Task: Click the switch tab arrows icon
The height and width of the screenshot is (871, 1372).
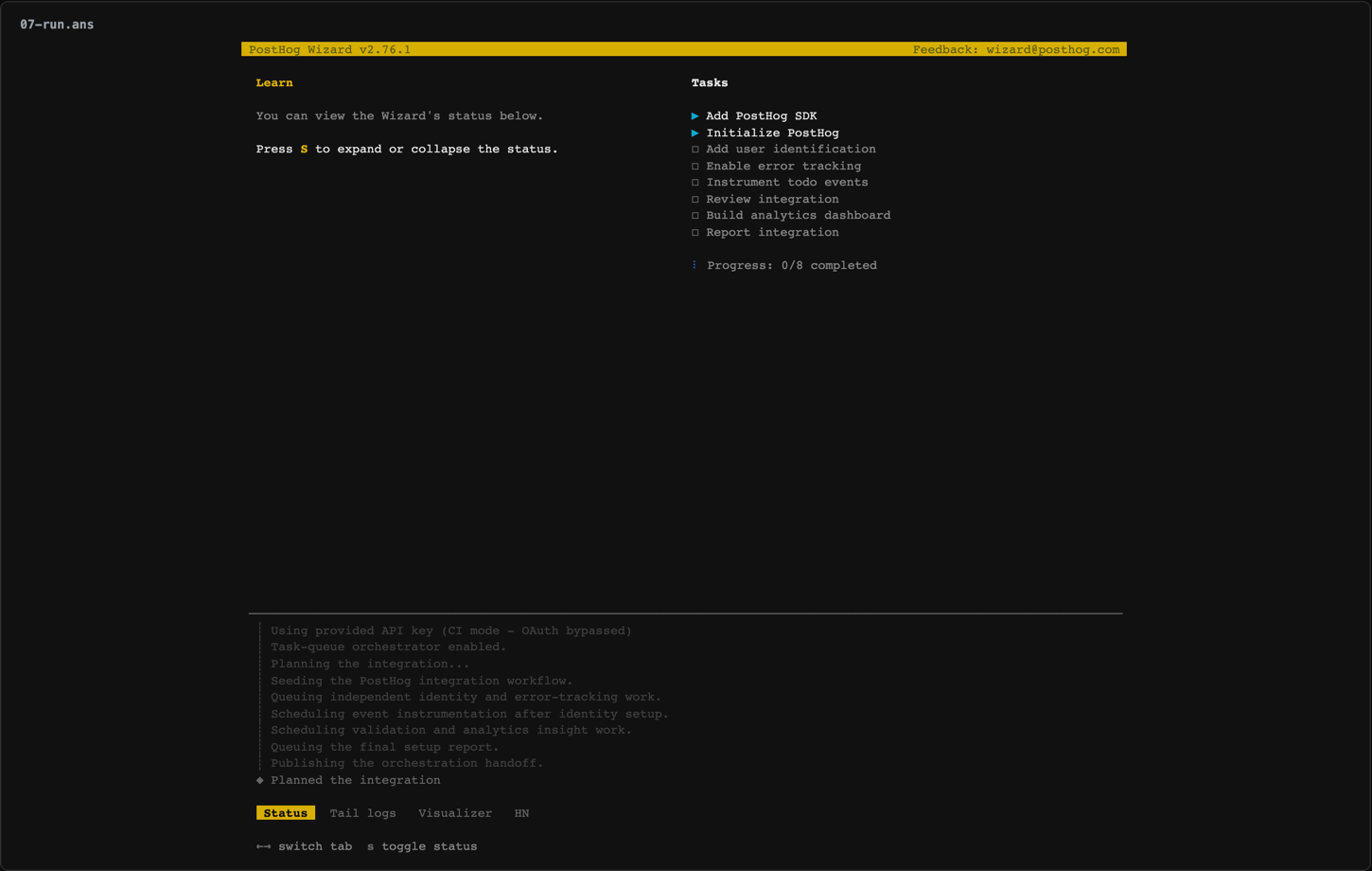Action: coord(263,846)
